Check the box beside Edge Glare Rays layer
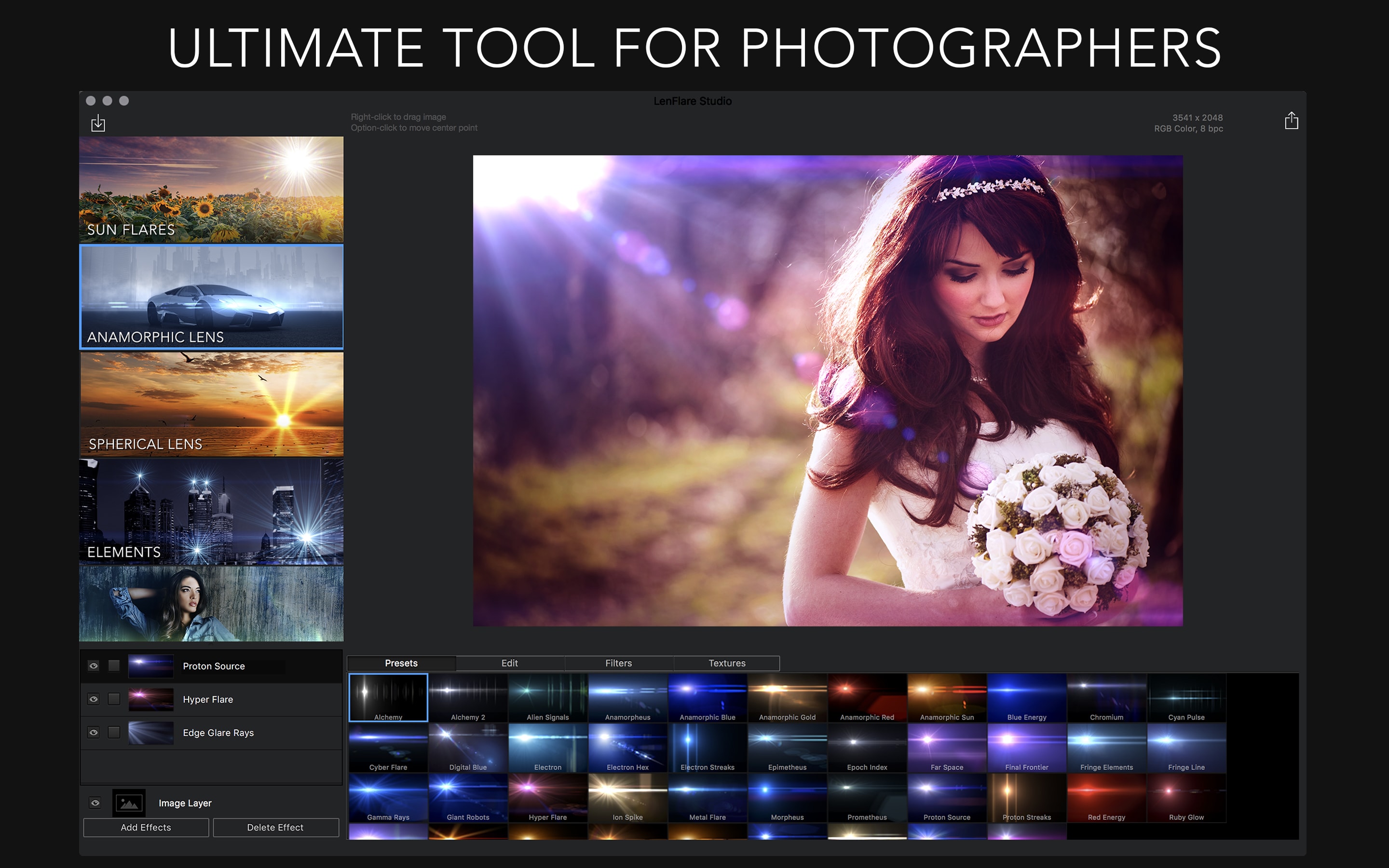Viewport: 1389px width, 868px height. (x=114, y=732)
